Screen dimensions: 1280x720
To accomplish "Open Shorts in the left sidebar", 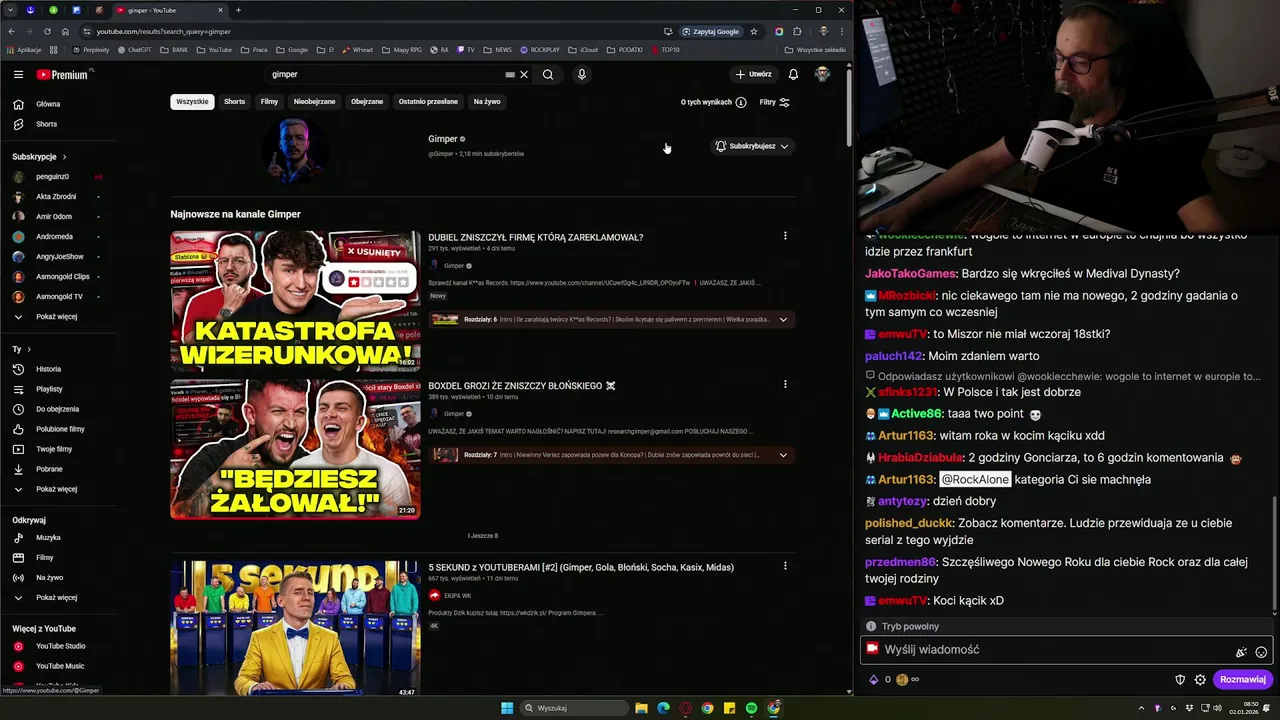I will tap(46, 124).
